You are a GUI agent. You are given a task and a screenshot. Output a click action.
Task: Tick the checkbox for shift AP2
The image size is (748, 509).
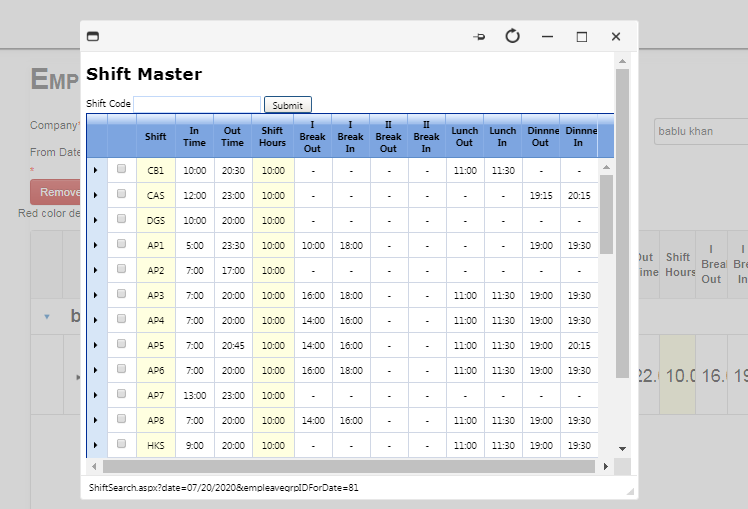click(x=122, y=269)
